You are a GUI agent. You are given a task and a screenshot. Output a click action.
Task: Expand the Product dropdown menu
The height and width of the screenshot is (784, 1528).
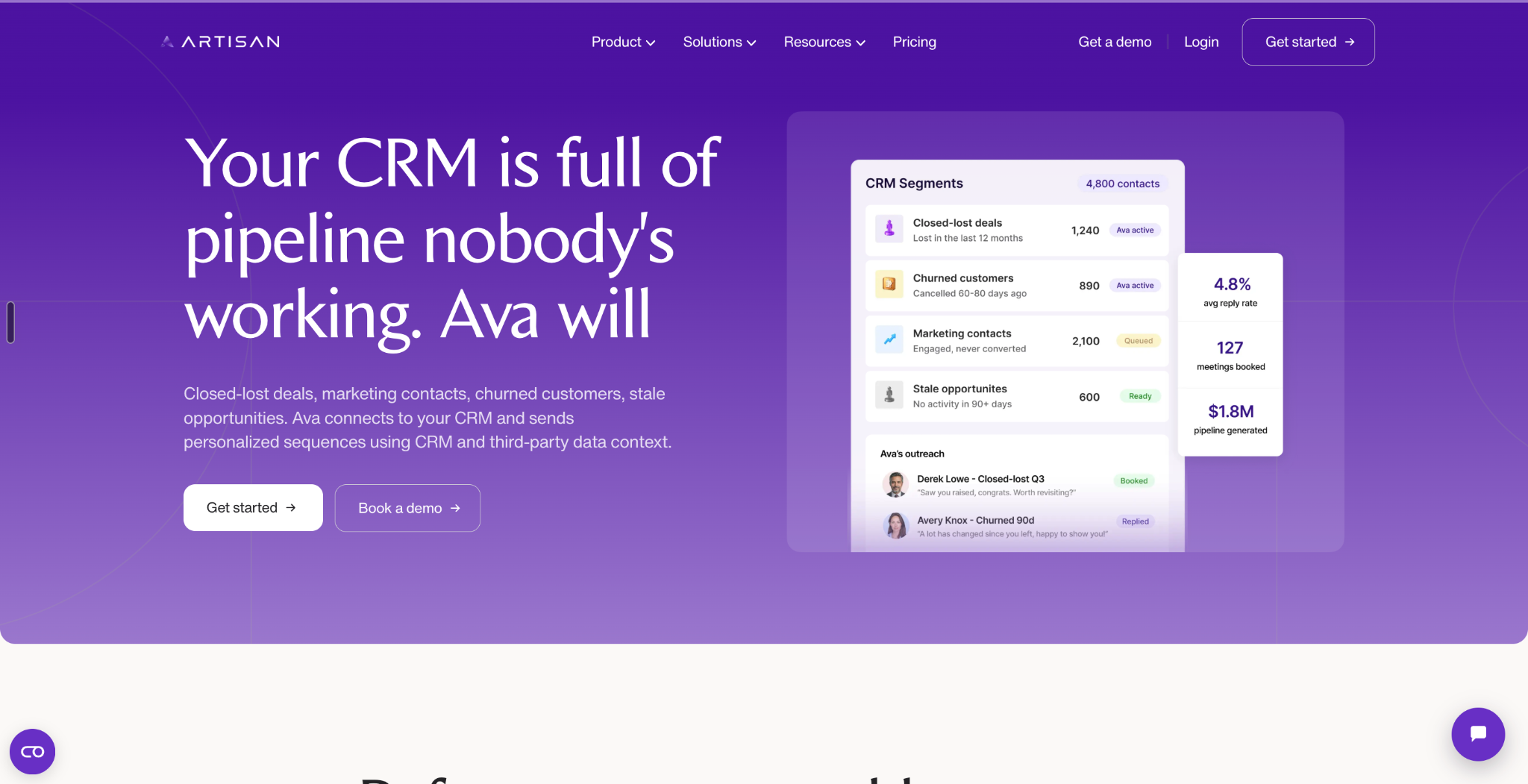[x=623, y=42]
